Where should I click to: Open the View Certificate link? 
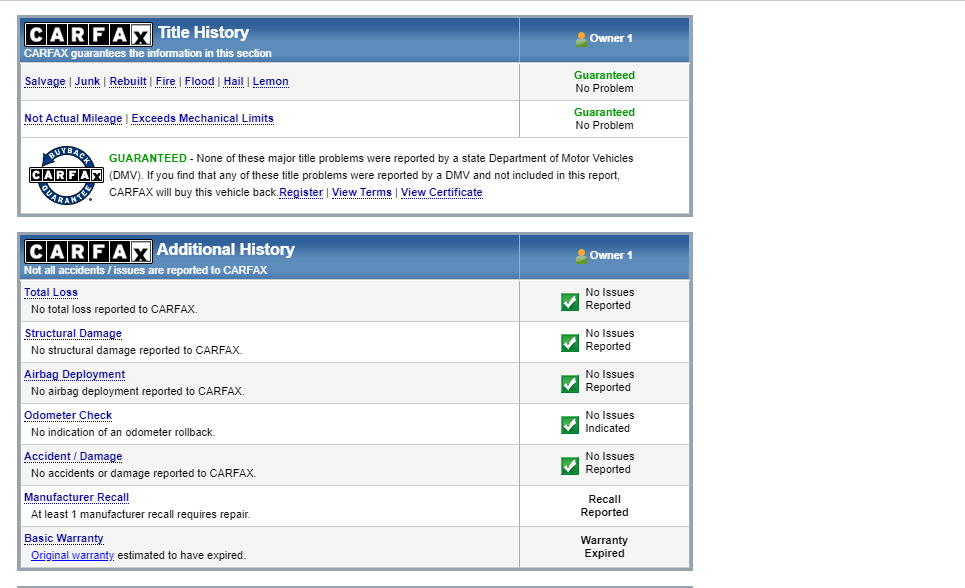tap(442, 193)
